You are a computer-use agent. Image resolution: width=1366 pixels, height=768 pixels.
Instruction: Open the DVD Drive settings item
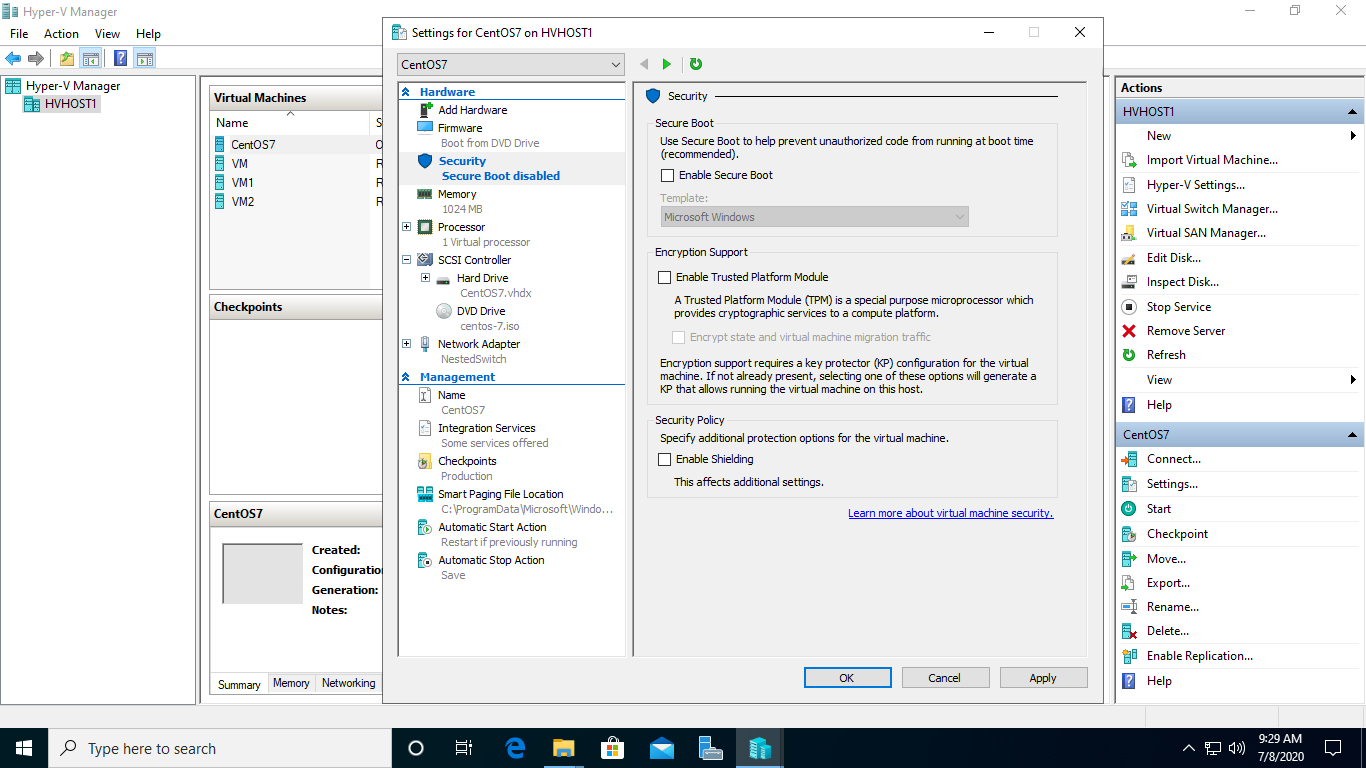pyautogui.click(x=480, y=311)
